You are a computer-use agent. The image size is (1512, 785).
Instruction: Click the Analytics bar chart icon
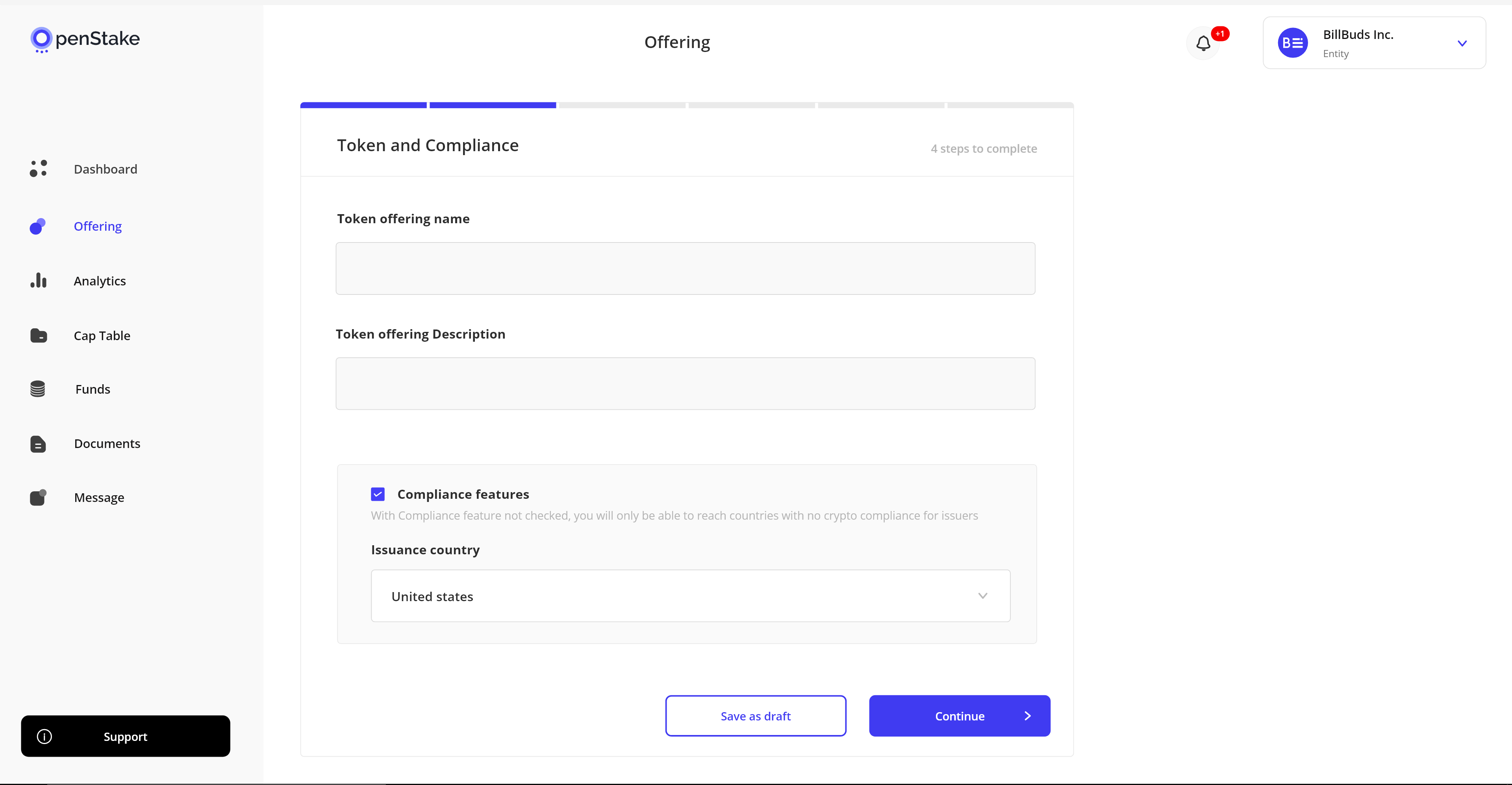[38, 280]
